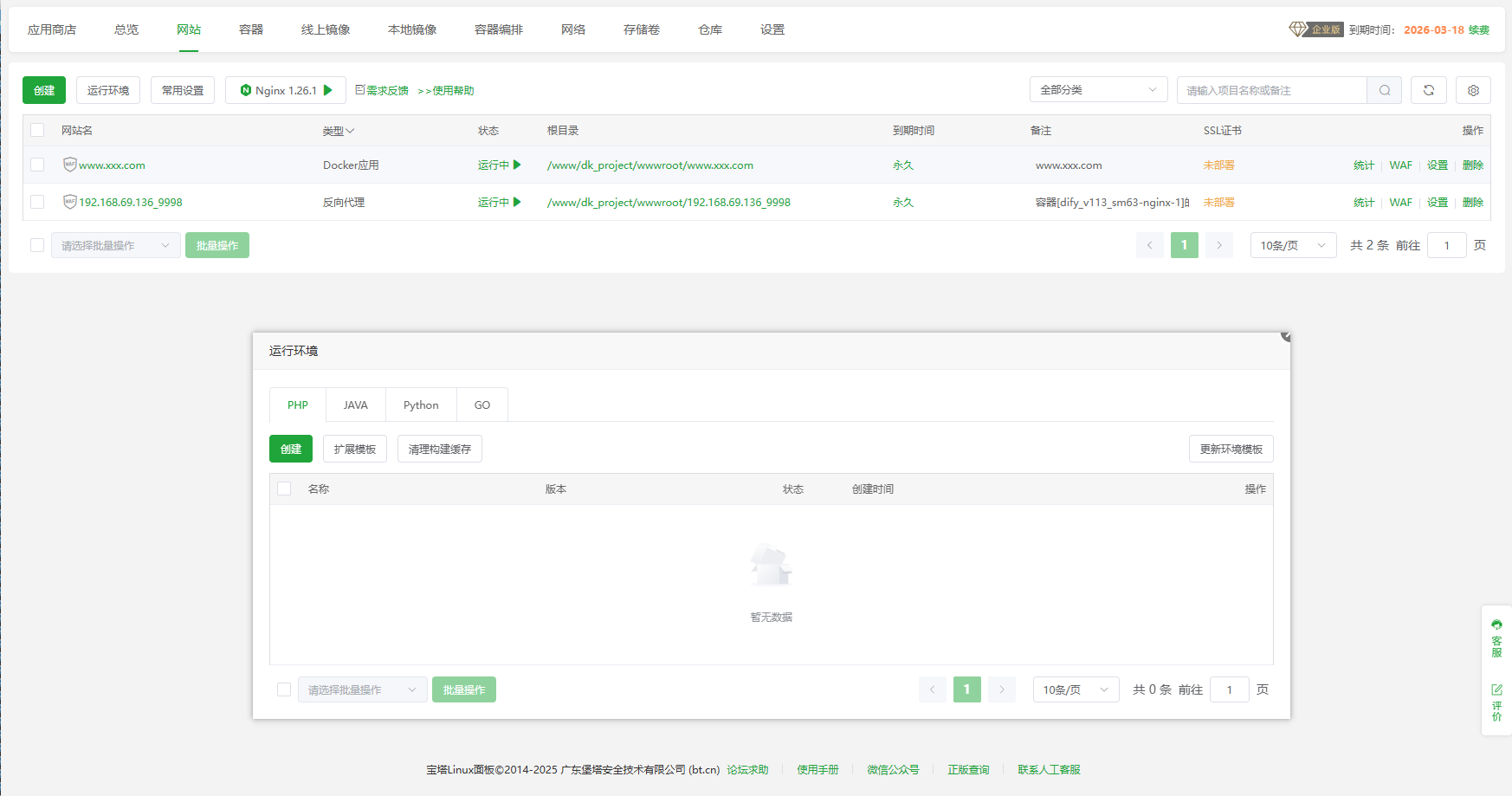Viewport: 1512px width, 796px height.
Task: Select all websites with header checkbox
Action: pyautogui.click(x=37, y=130)
